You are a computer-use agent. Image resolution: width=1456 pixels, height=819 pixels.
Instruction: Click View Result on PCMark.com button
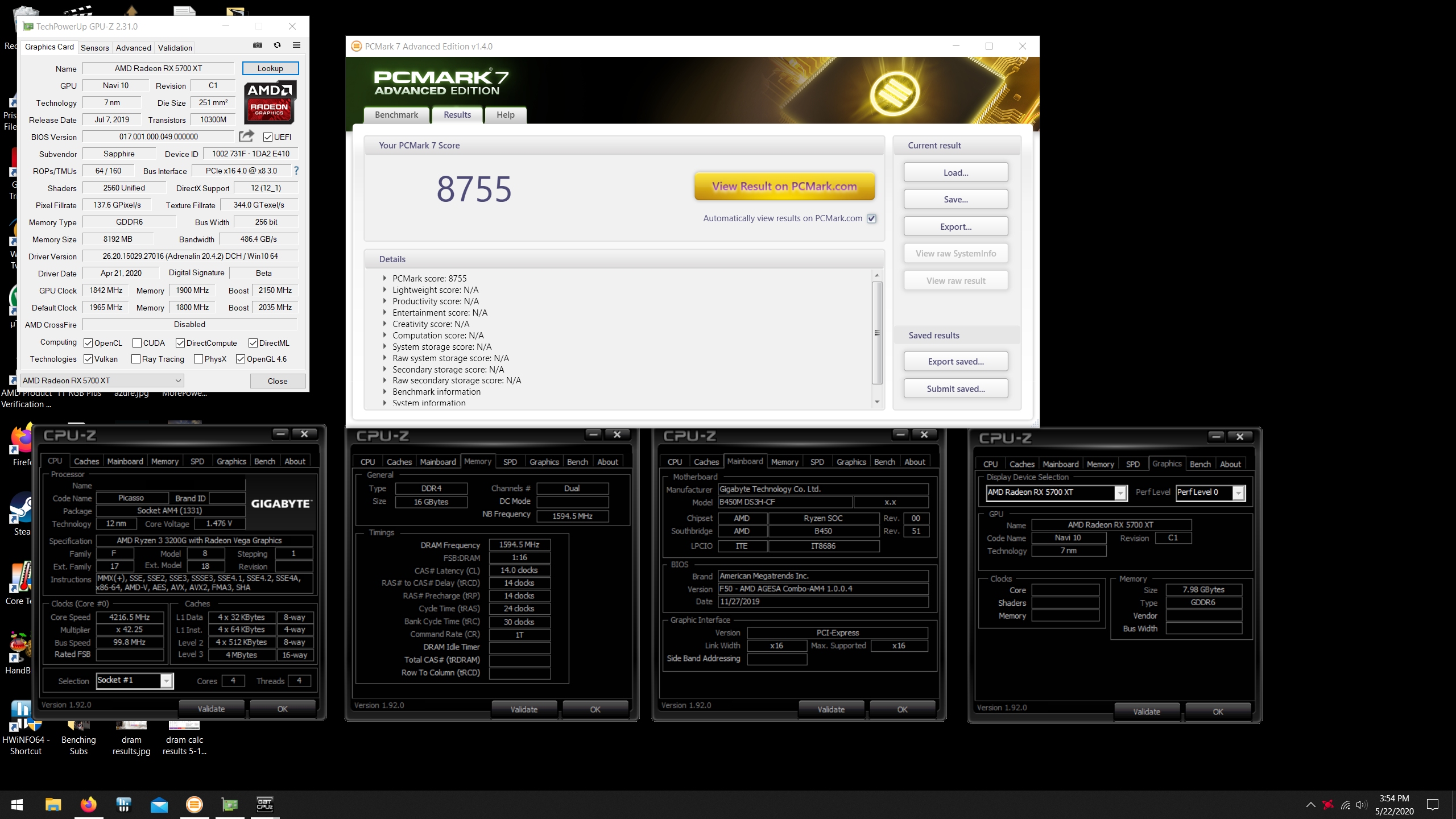784,186
